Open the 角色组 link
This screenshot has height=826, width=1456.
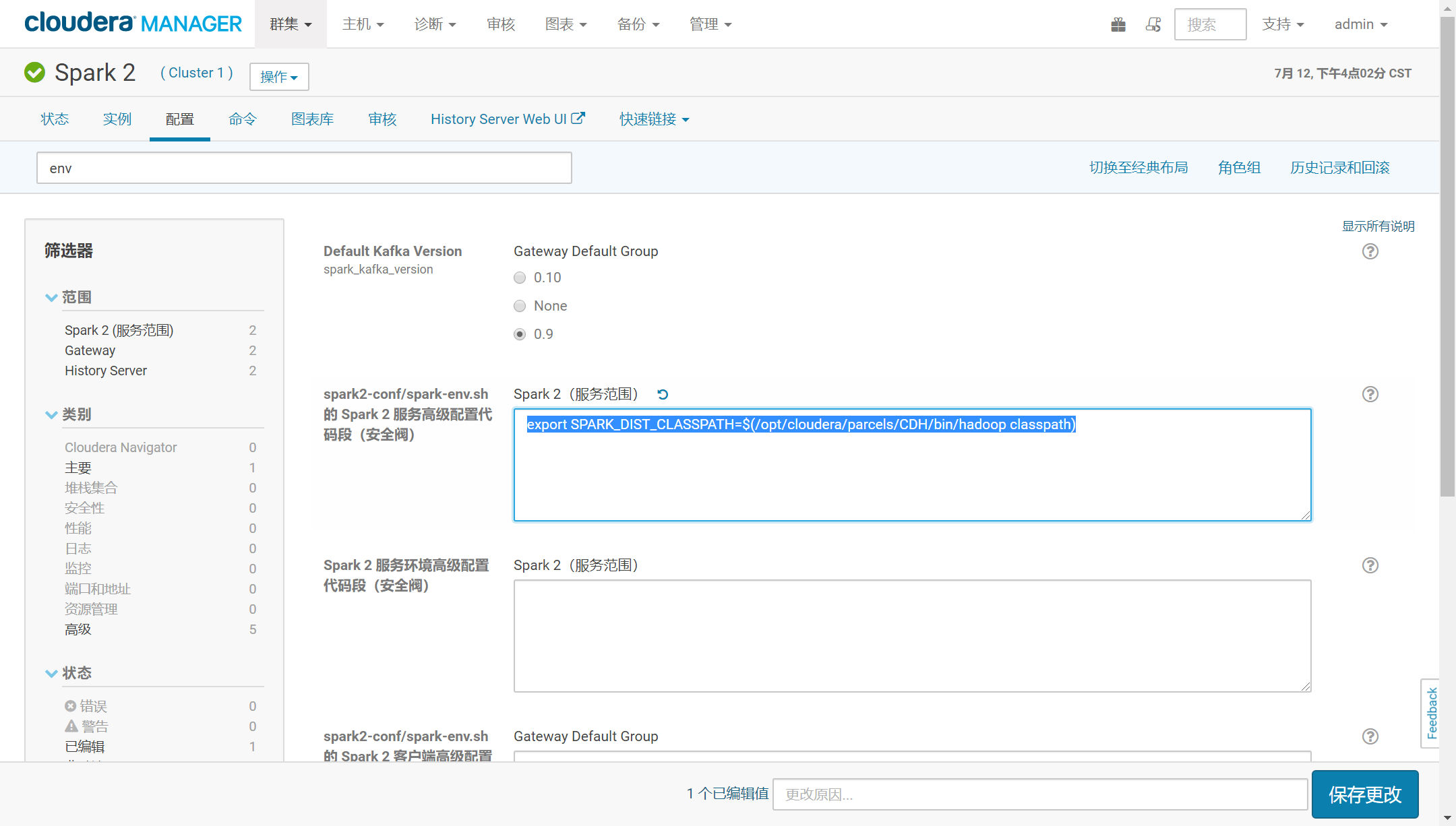click(x=1239, y=167)
